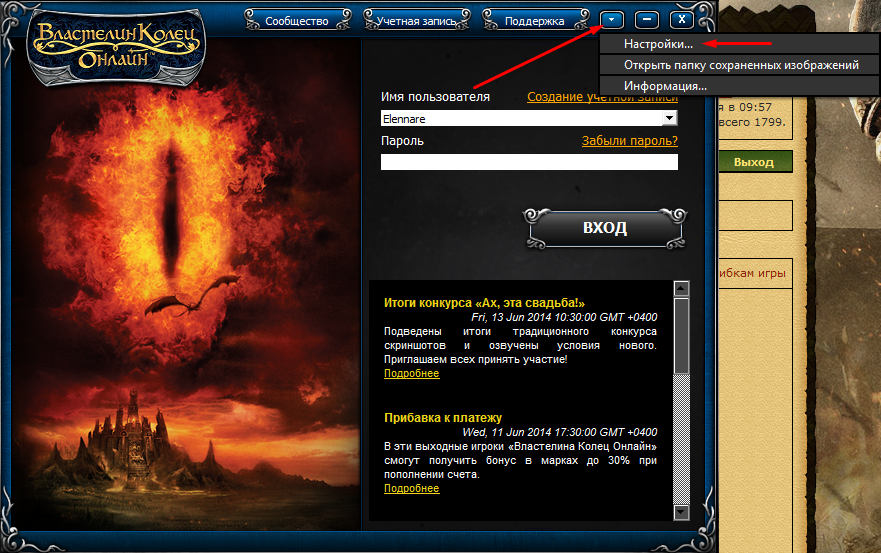The height and width of the screenshot is (553, 881).
Task: Open the launcher options dropdown arrow button
Action: point(612,19)
